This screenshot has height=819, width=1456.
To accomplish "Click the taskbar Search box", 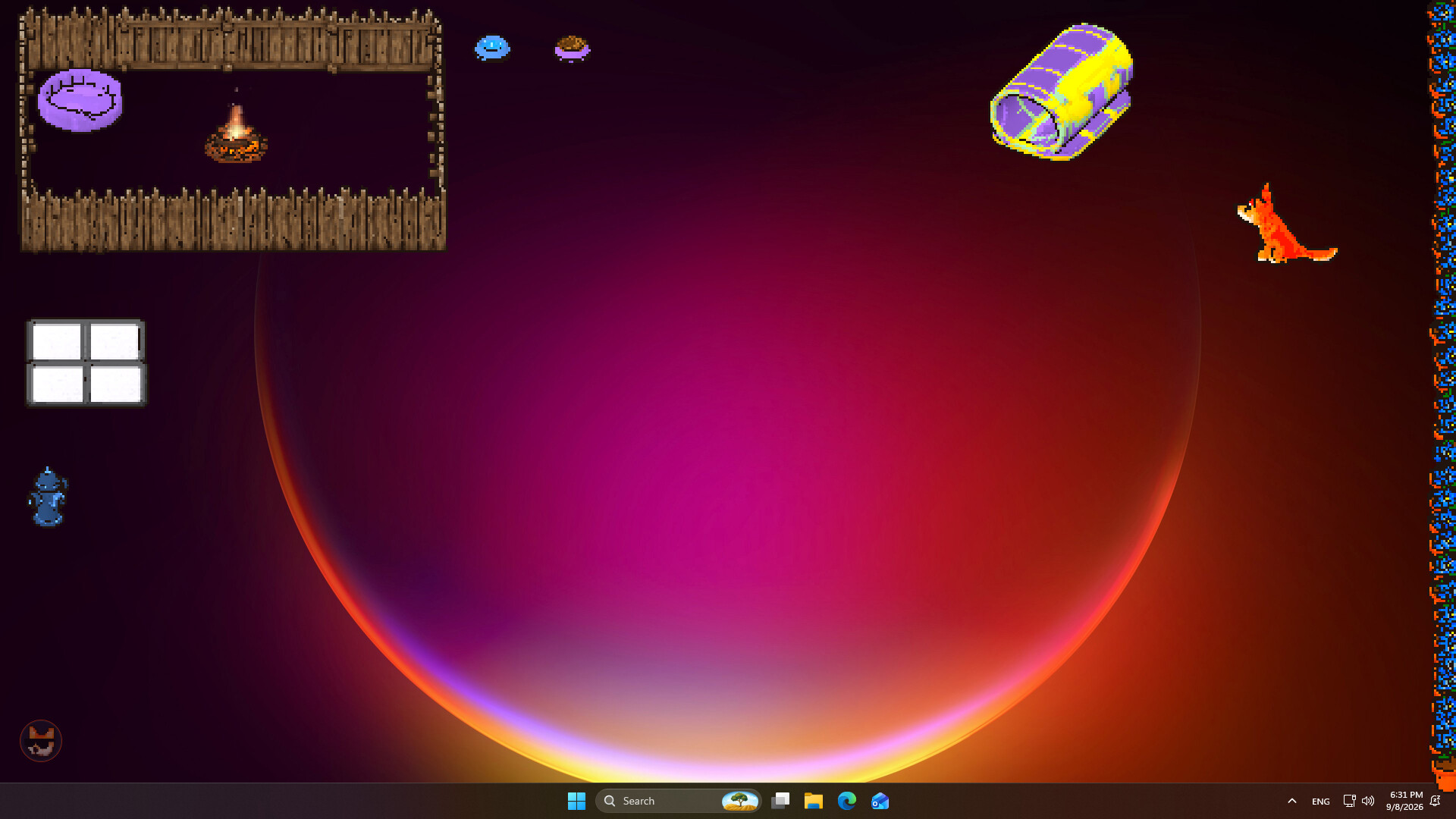I will 678,801.
